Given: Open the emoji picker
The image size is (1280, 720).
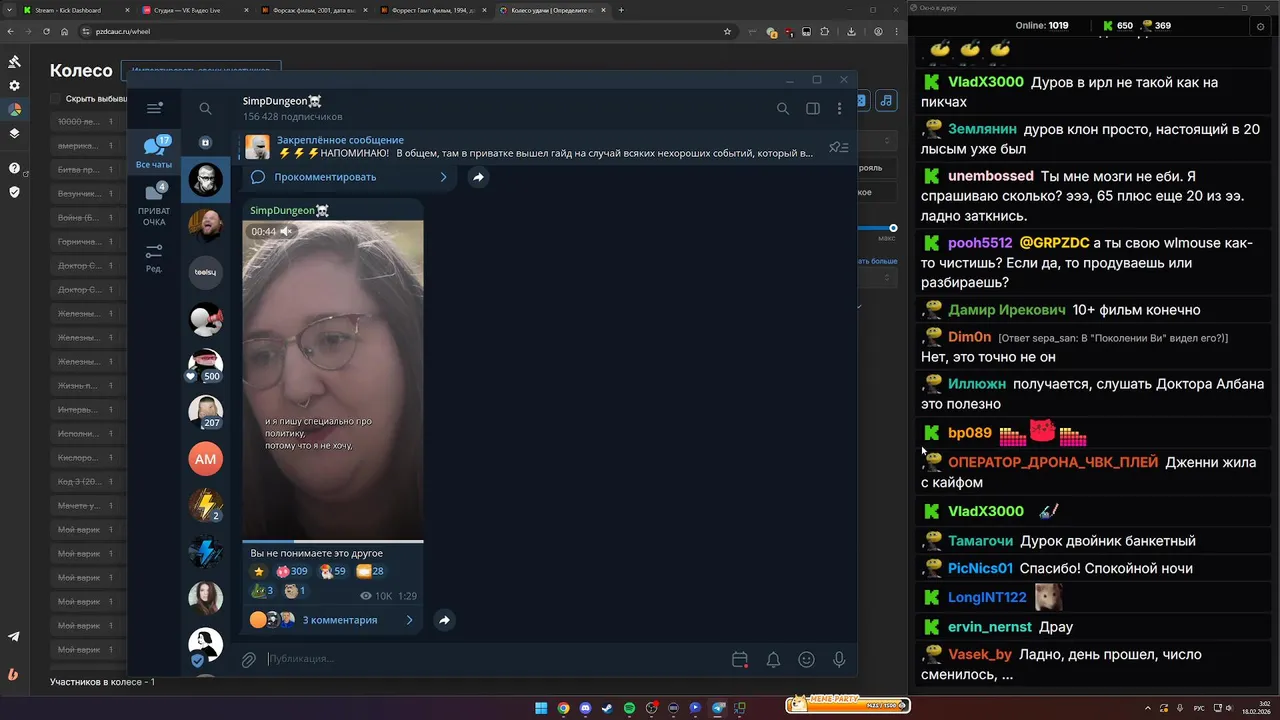Looking at the screenshot, I should pyautogui.click(x=806, y=659).
